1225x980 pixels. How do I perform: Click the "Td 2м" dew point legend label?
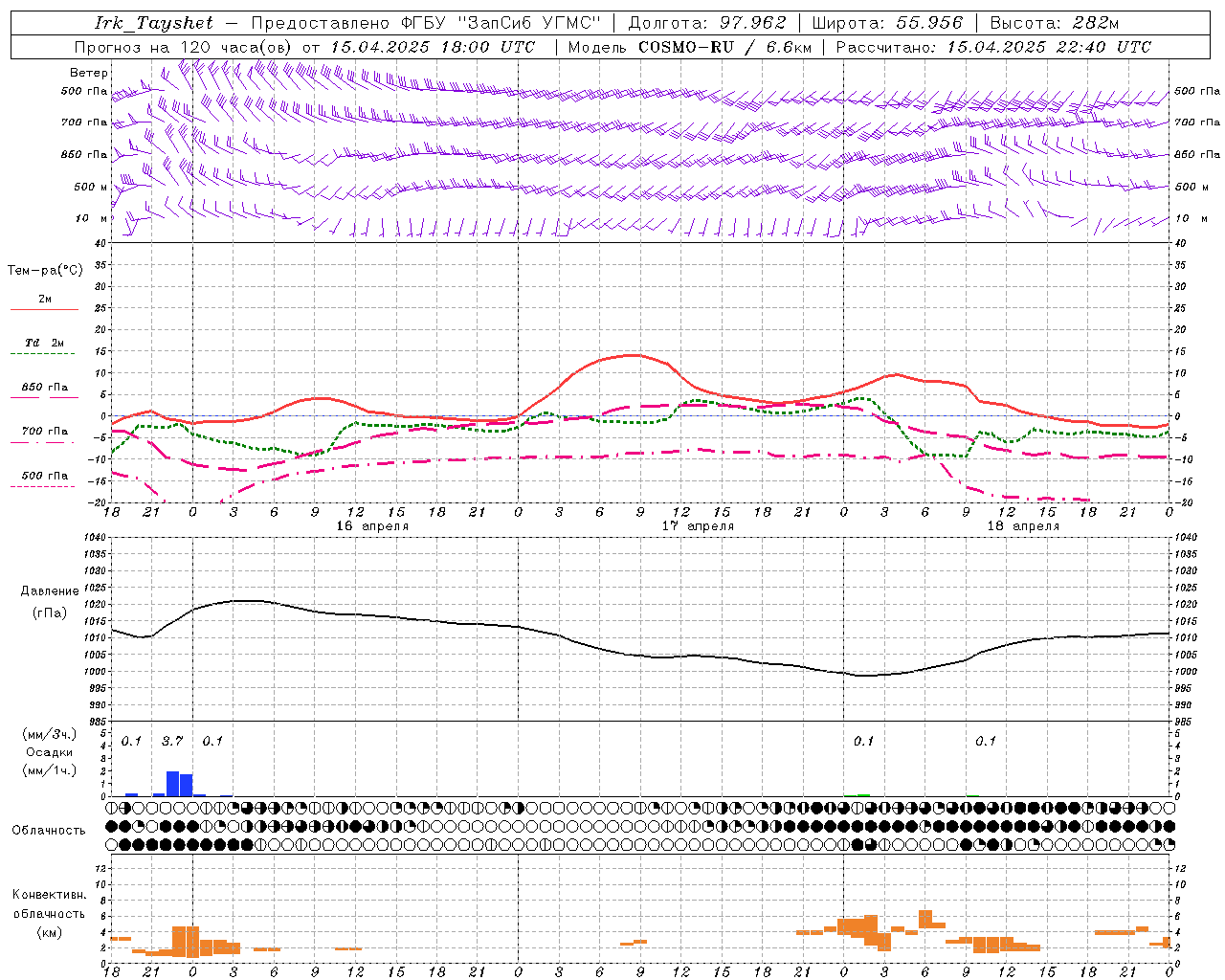coord(45,343)
